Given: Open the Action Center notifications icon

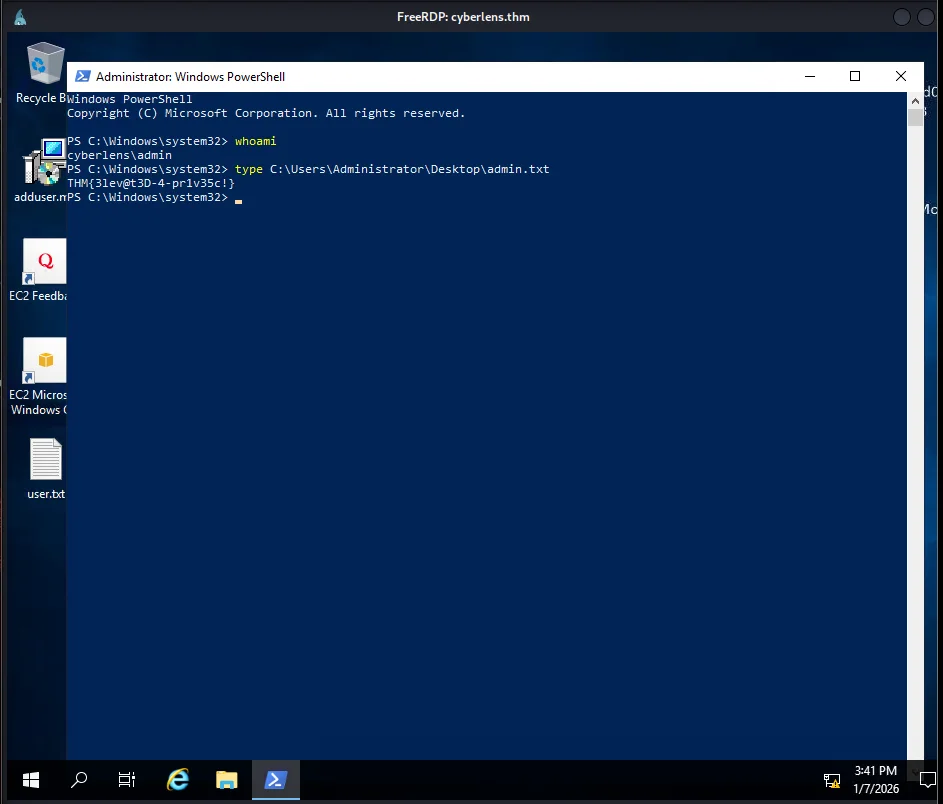Looking at the screenshot, I should pyautogui.click(x=926, y=780).
